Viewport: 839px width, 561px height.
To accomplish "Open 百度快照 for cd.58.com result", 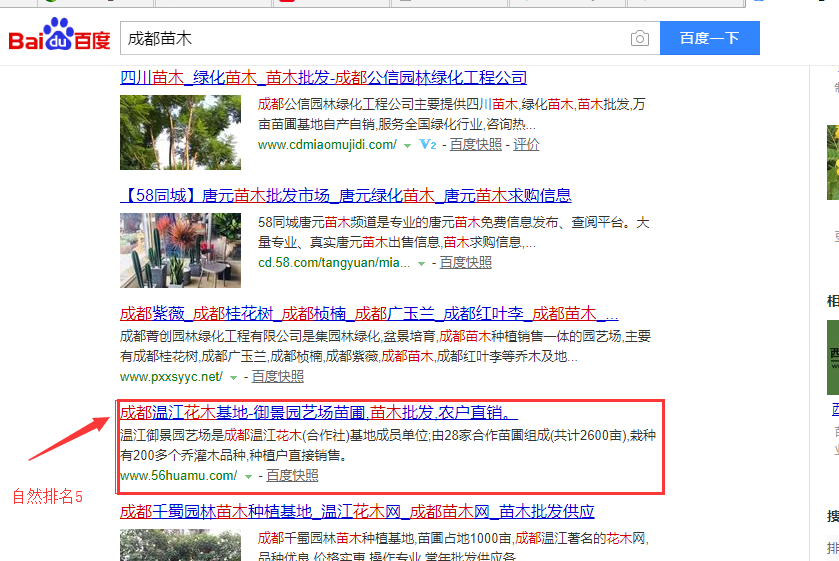I will point(466,263).
